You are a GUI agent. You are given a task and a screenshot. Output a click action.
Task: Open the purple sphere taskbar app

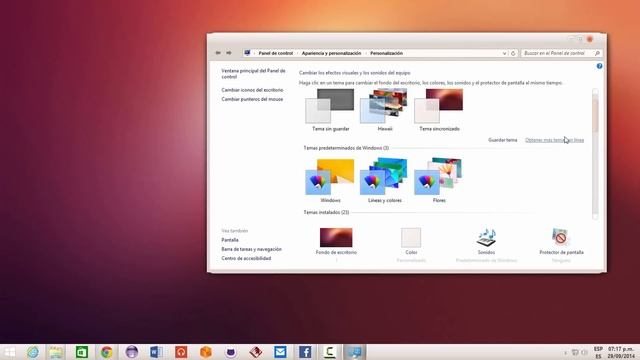point(131,352)
